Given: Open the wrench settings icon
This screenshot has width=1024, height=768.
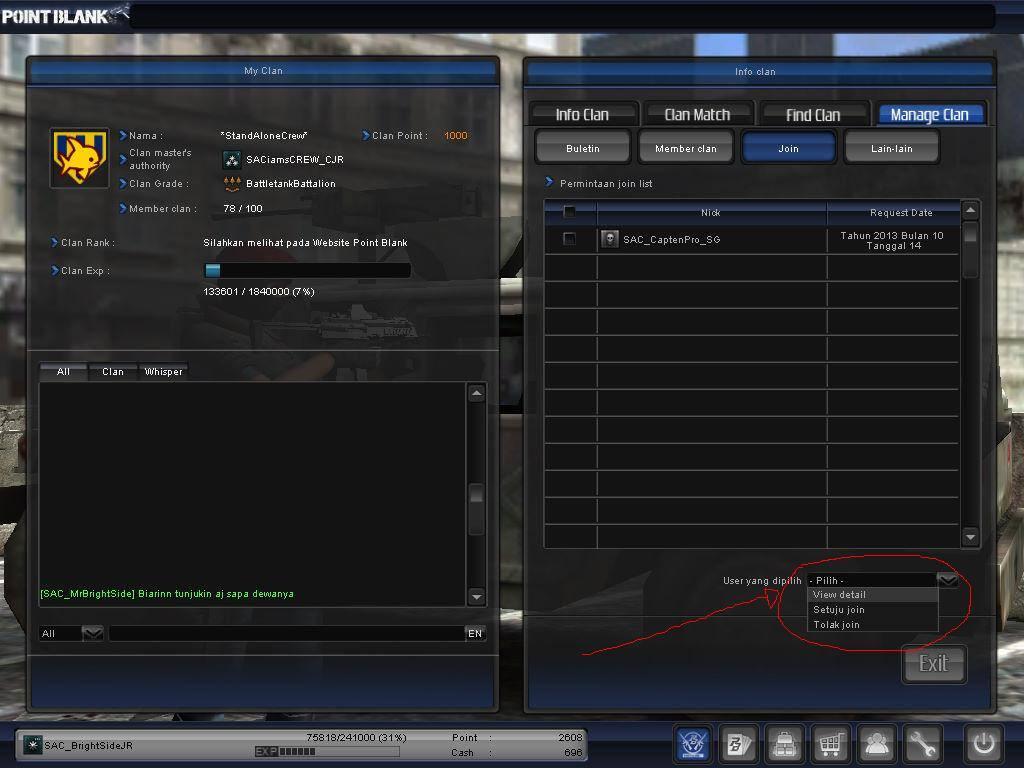Looking at the screenshot, I should (x=922, y=743).
